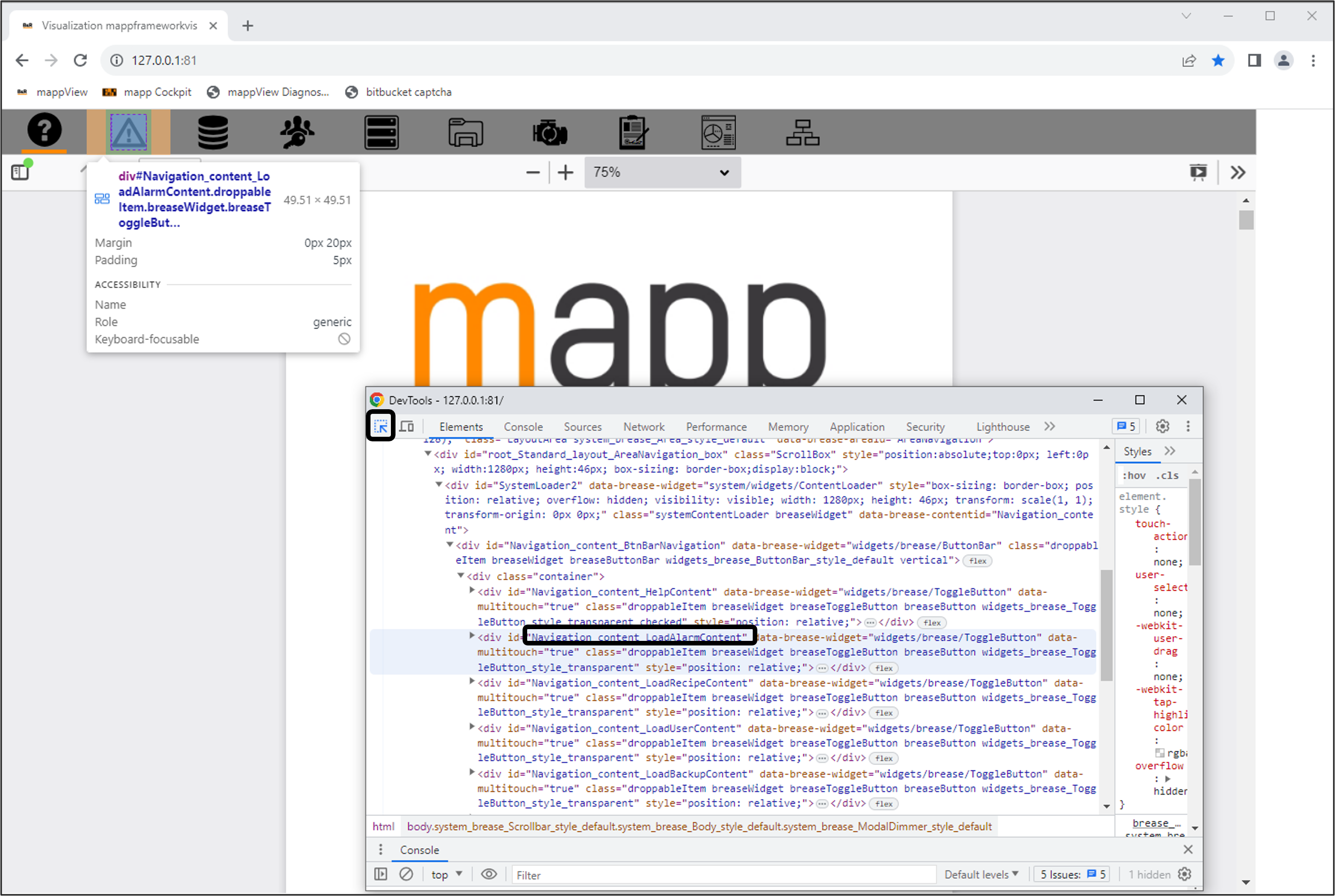
Task: Open the top context dropdown
Action: point(447,875)
